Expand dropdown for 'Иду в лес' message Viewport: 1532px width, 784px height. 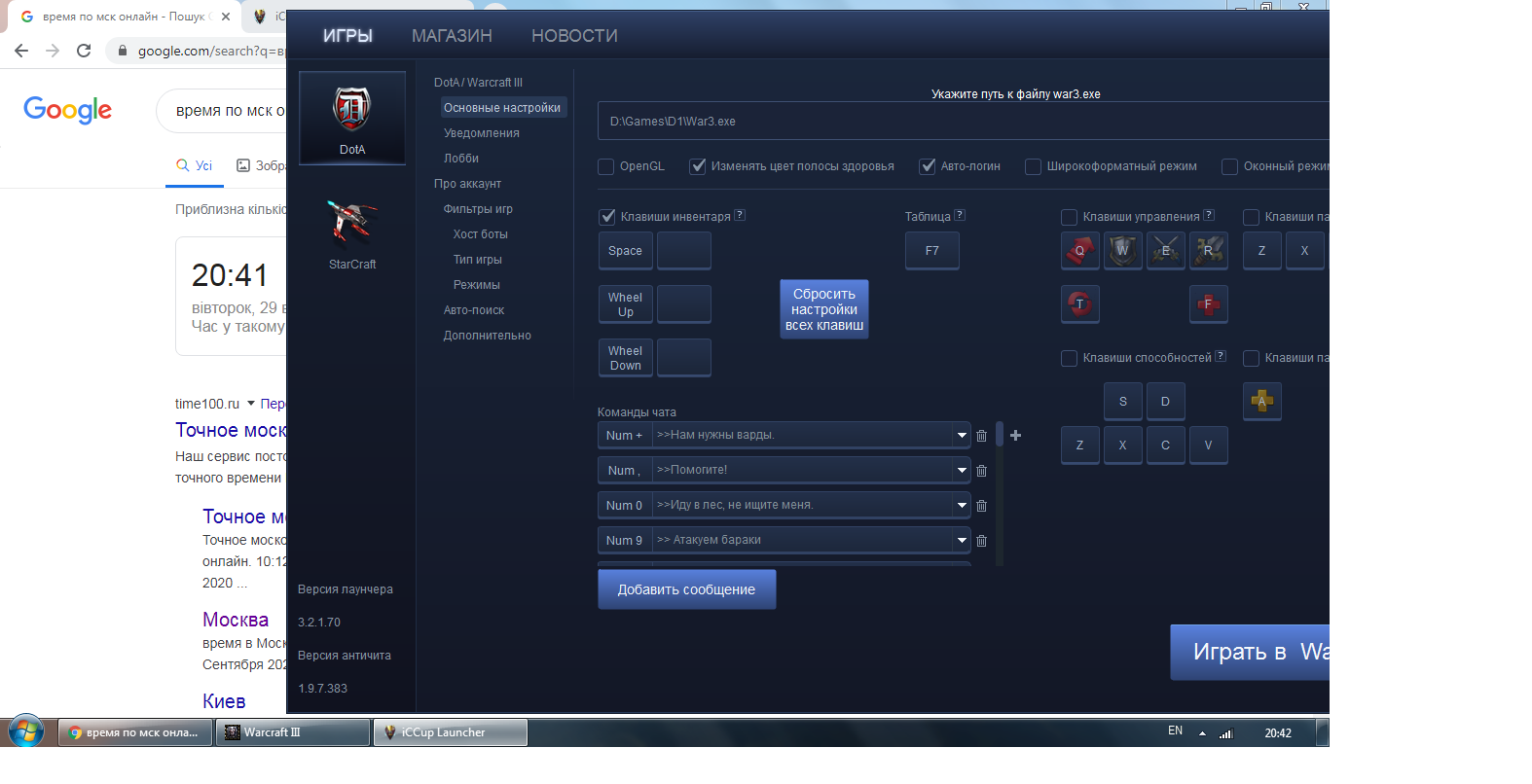coord(962,506)
